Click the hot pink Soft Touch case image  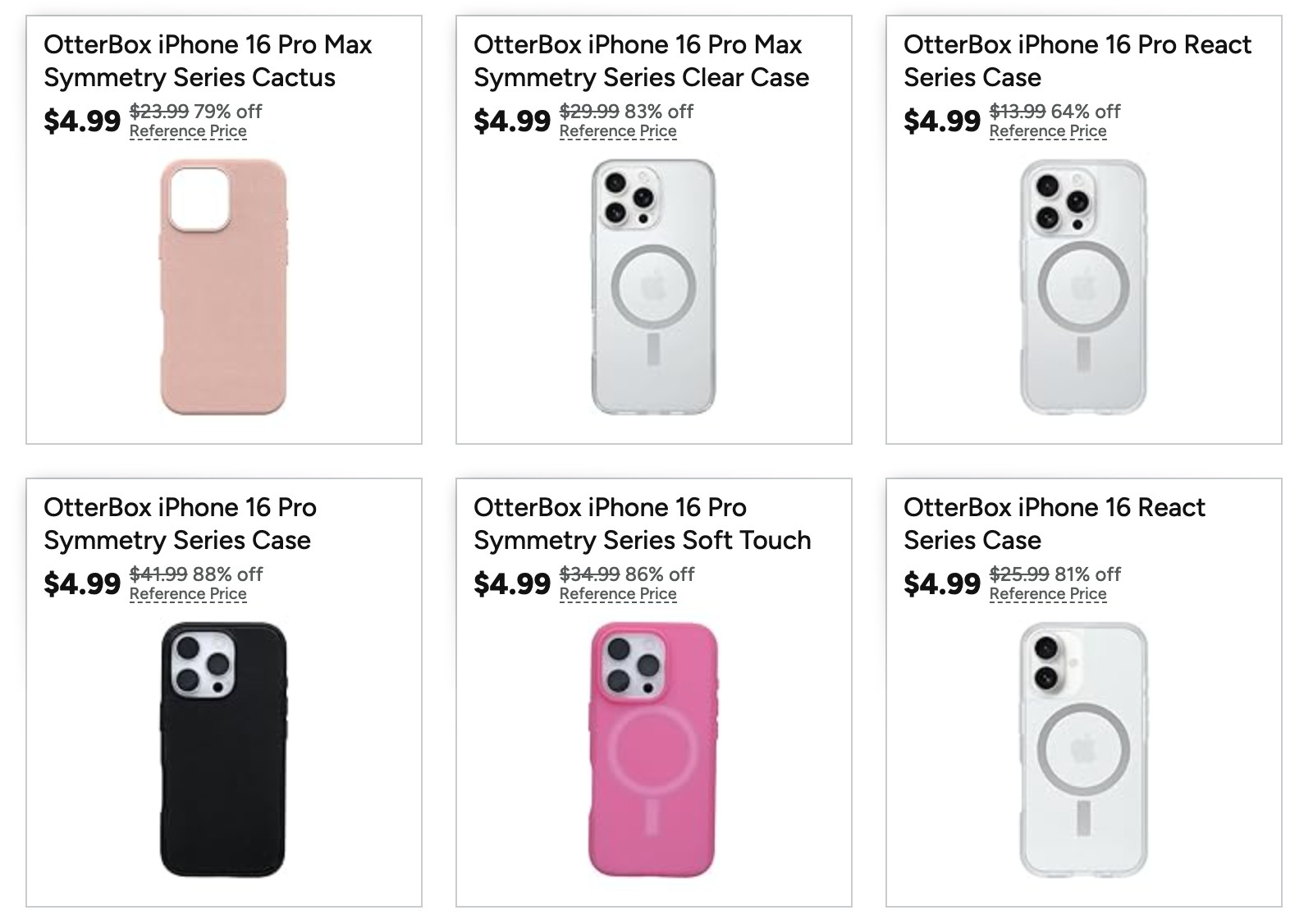pyautogui.click(x=653, y=750)
